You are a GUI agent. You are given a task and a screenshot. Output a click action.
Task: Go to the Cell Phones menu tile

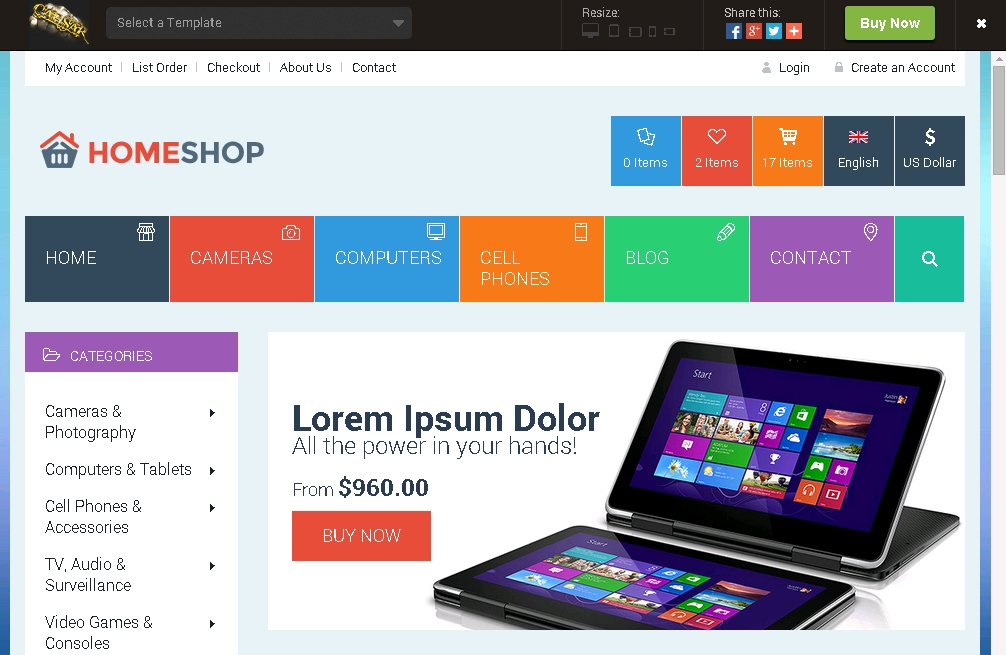click(x=532, y=259)
